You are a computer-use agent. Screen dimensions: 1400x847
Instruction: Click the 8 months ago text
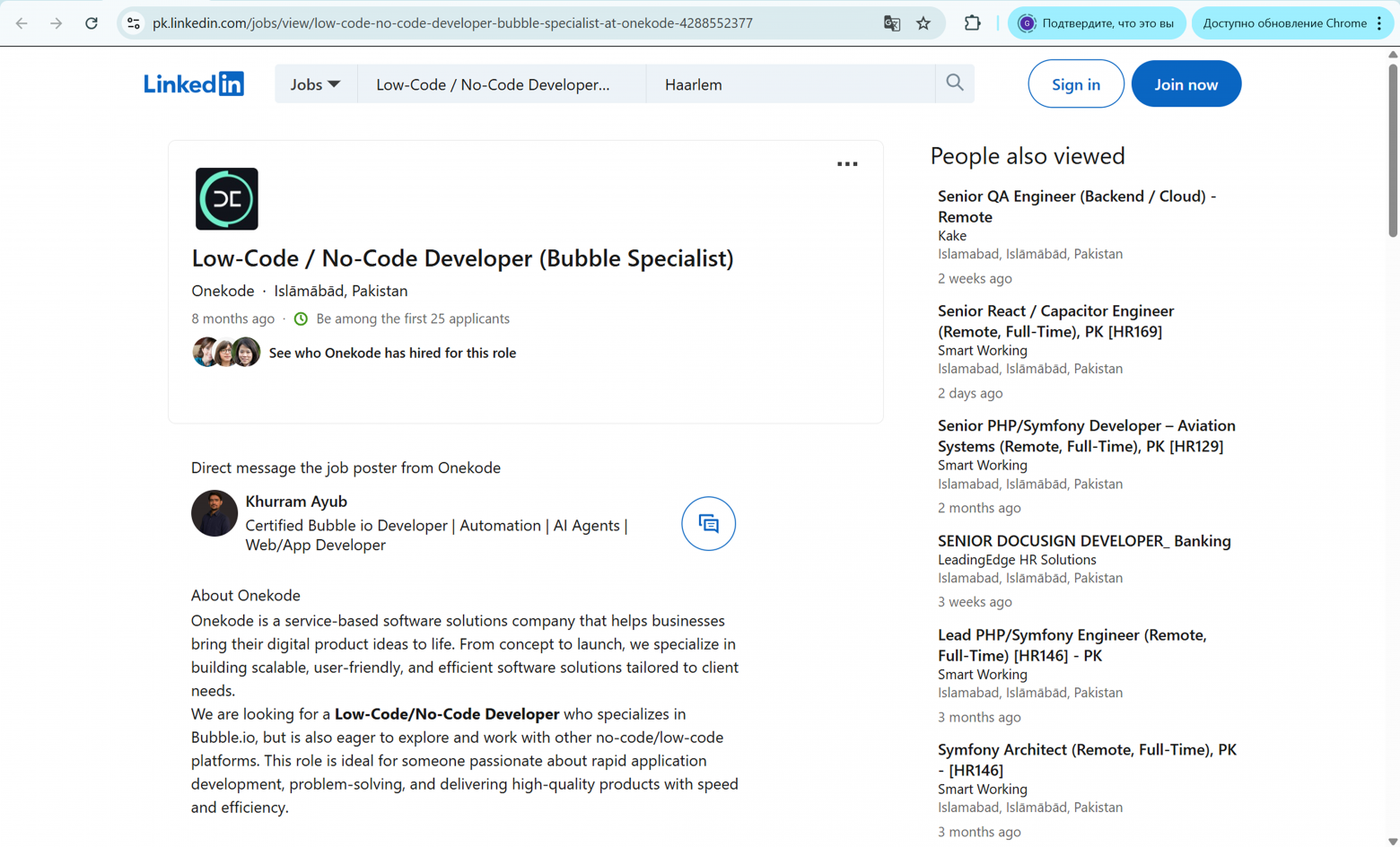coord(232,319)
